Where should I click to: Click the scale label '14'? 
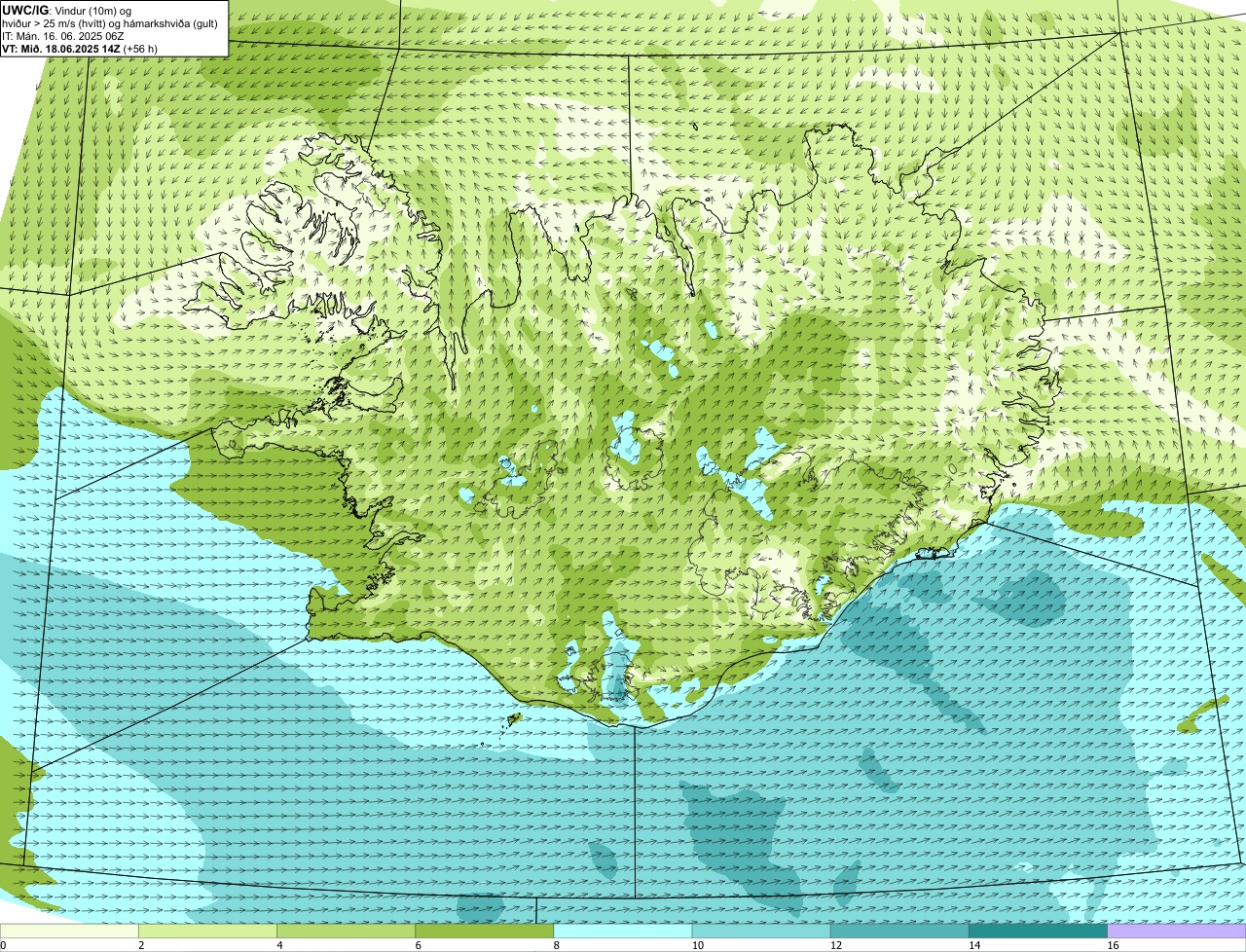tap(973, 945)
